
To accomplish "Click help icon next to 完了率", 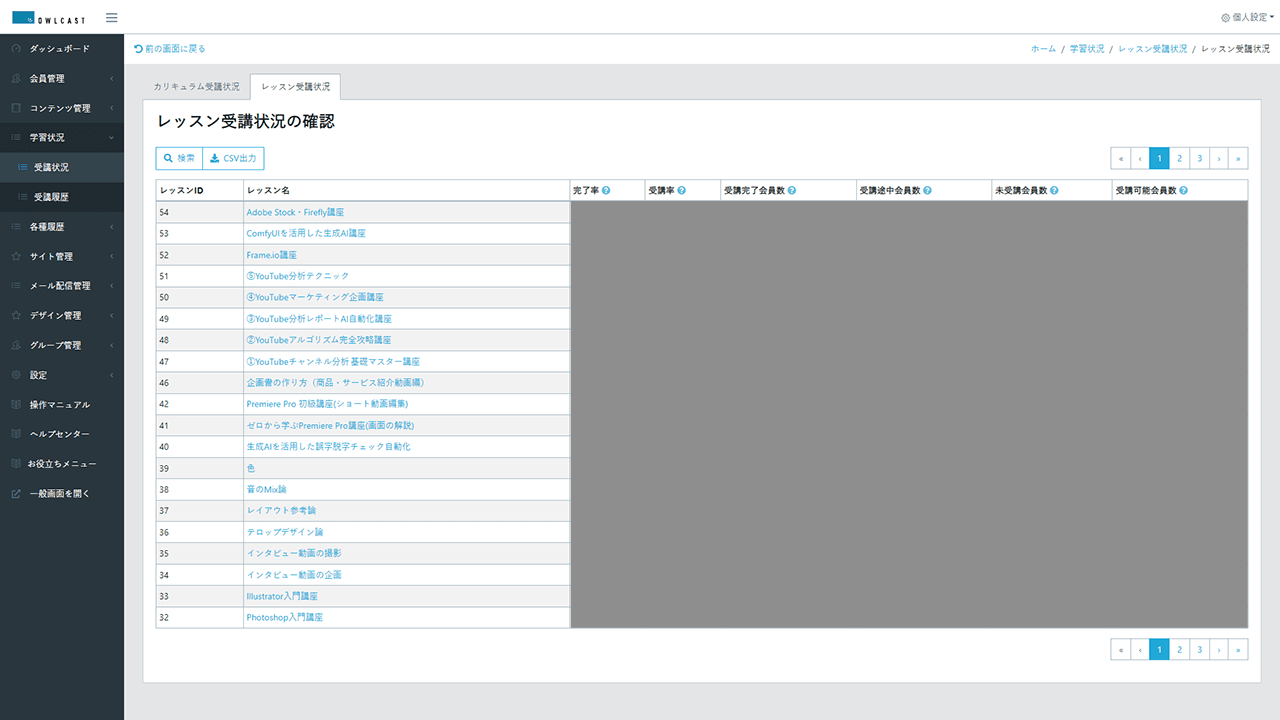I will (606, 190).
